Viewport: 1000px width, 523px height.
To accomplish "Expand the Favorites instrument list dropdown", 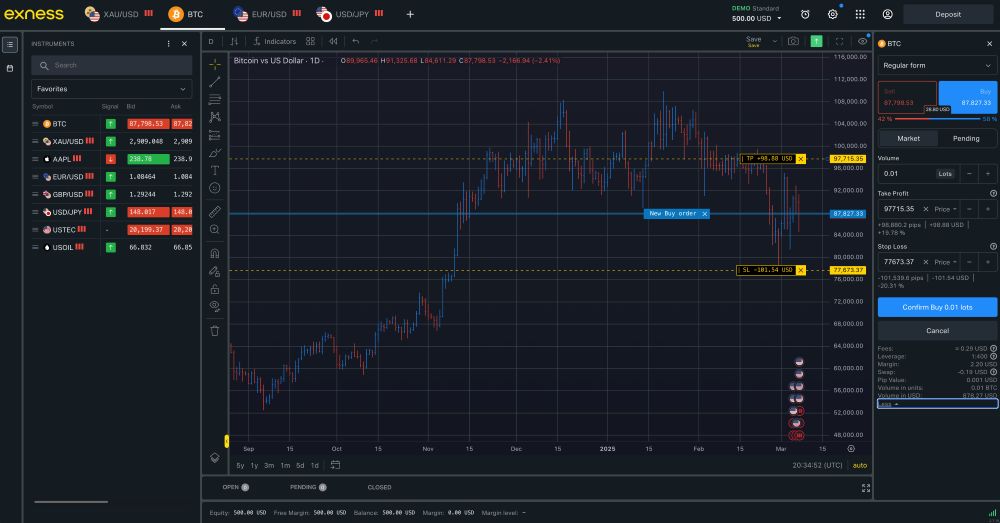I will (111, 89).
